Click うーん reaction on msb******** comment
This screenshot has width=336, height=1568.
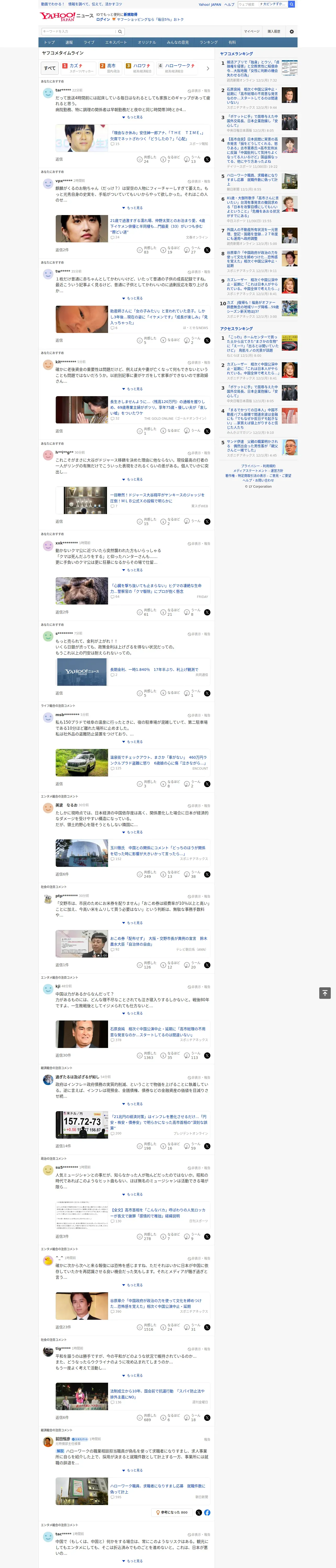[193, 784]
